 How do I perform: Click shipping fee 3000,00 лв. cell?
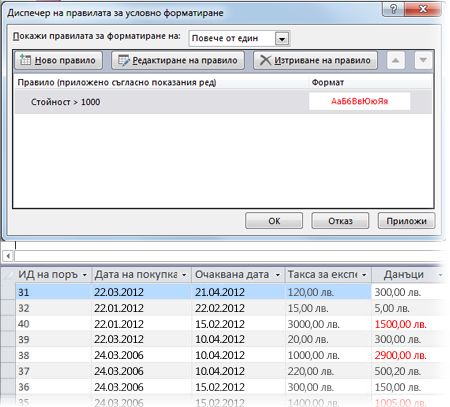click(328, 324)
